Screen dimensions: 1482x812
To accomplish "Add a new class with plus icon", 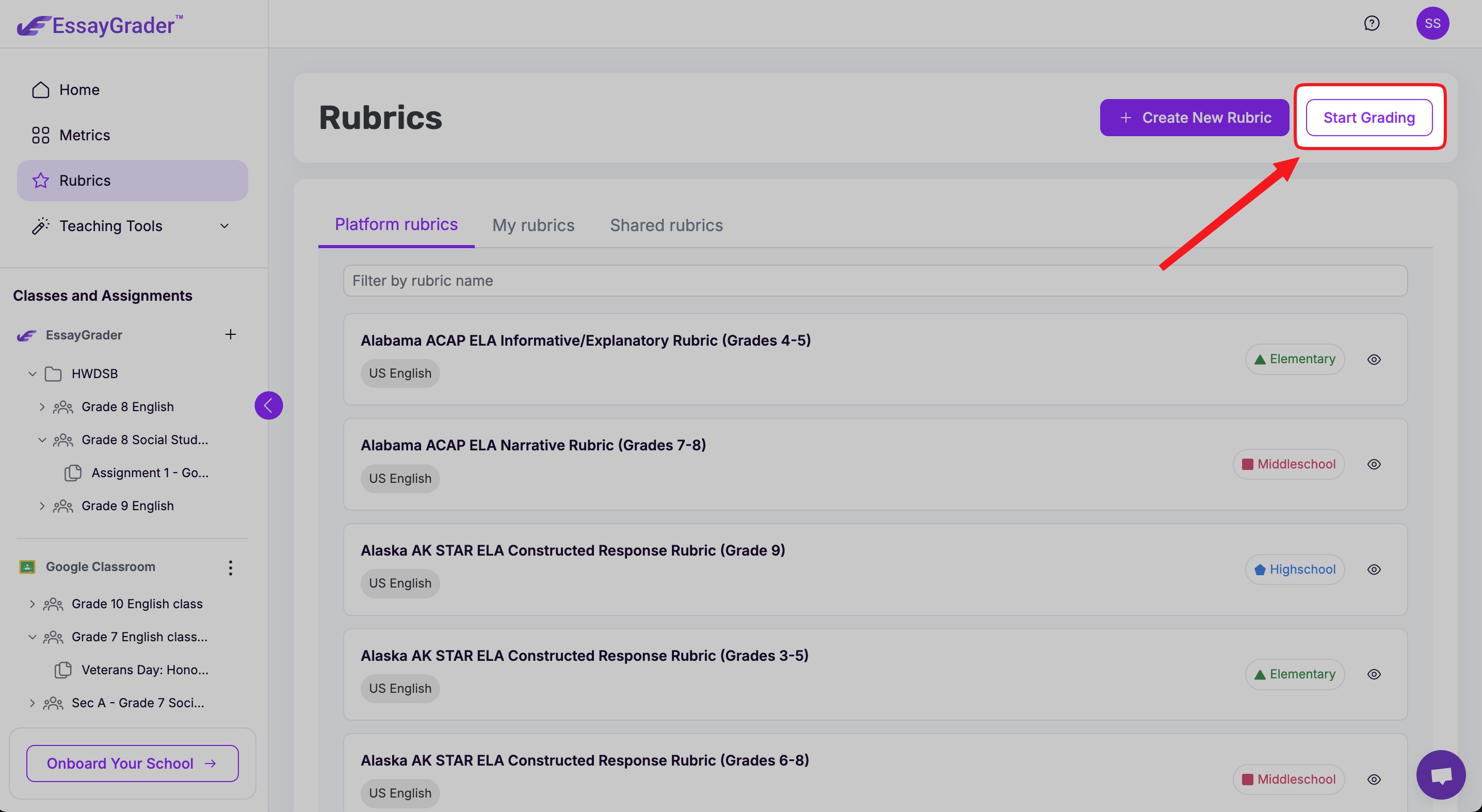I will click(230, 335).
